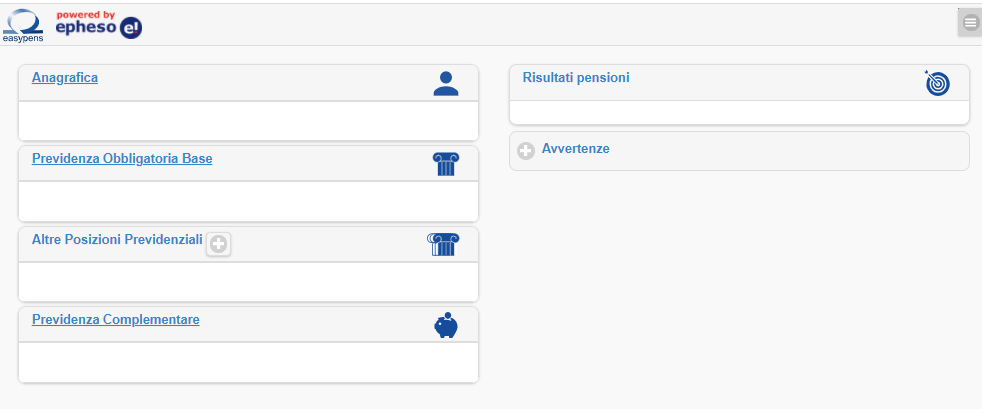The height and width of the screenshot is (409, 982).
Task: Open the Previdenza Obbligatoria Base link
Action: click(122, 158)
